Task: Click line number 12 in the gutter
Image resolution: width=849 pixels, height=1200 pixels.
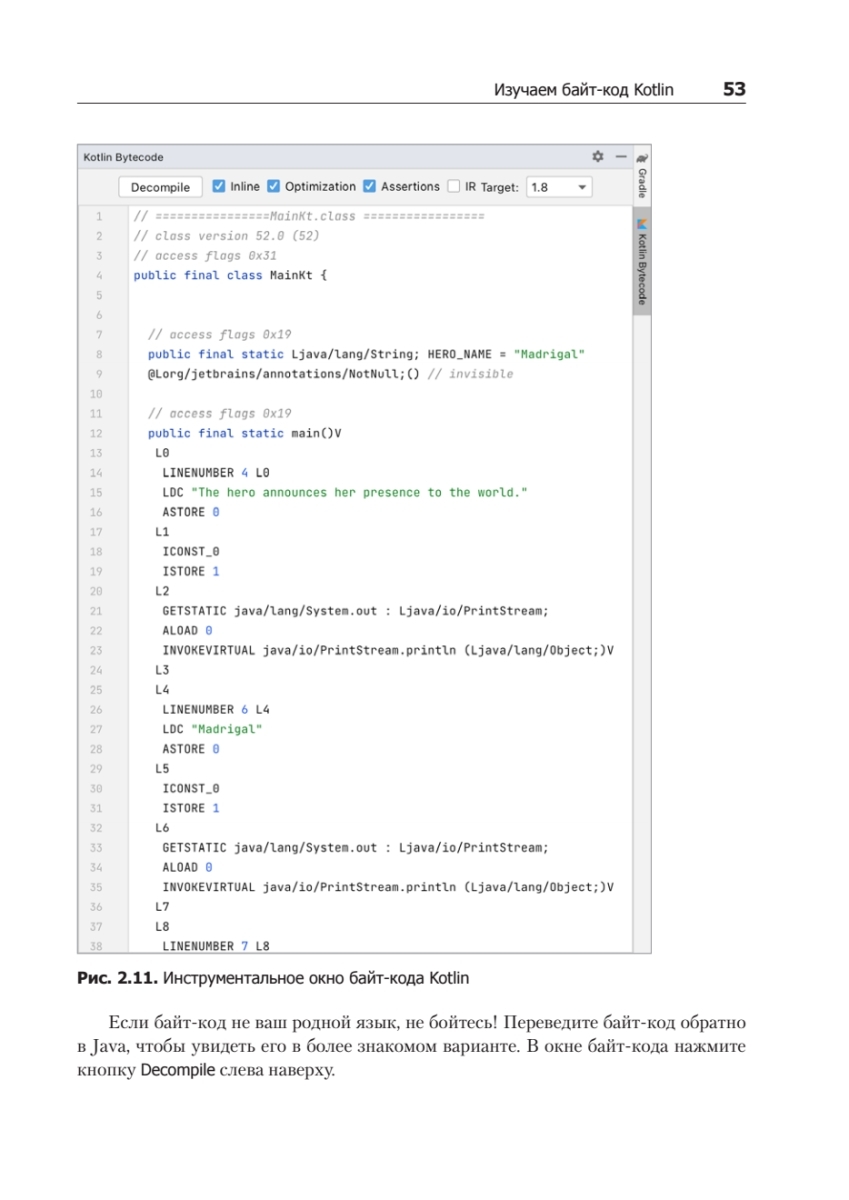Action: [x=97, y=433]
